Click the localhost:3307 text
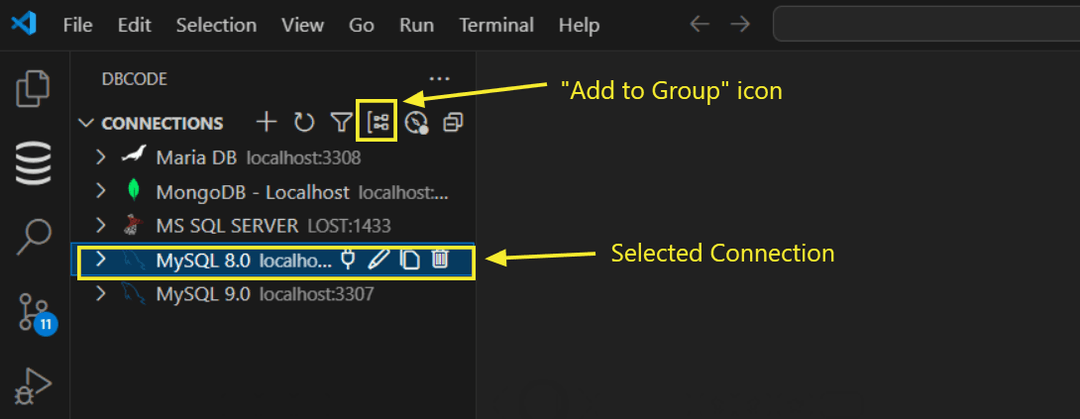The height and width of the screenshot is (419, 1080). [316, 294]
